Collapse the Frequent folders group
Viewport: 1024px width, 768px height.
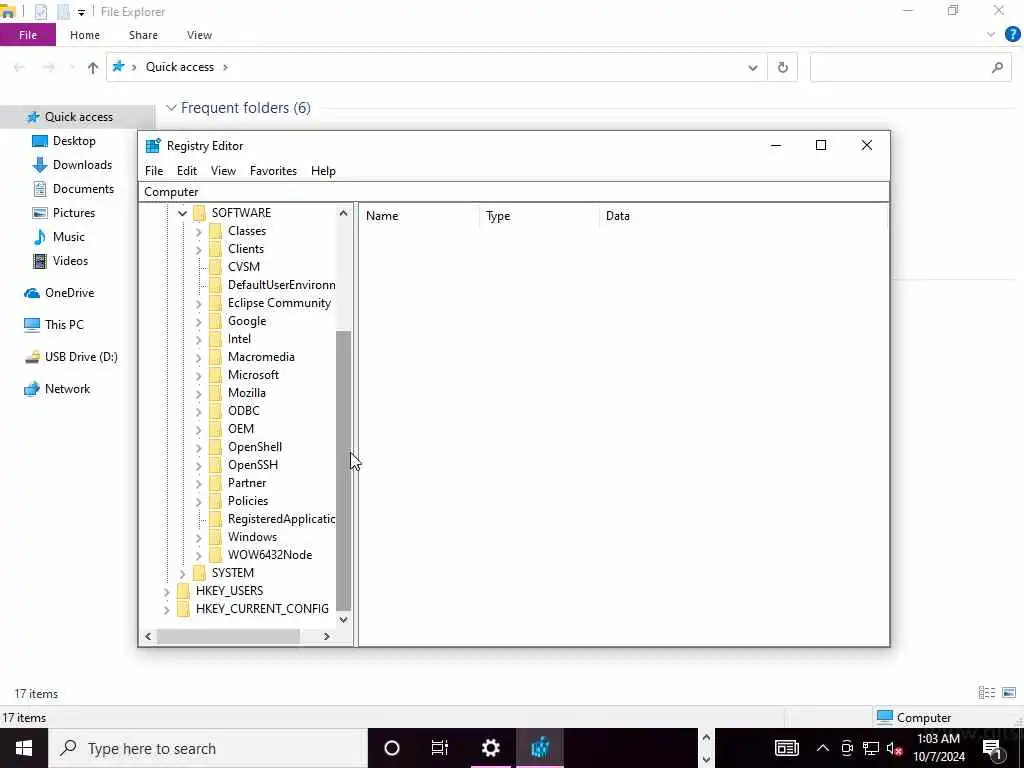coord(171,108)
